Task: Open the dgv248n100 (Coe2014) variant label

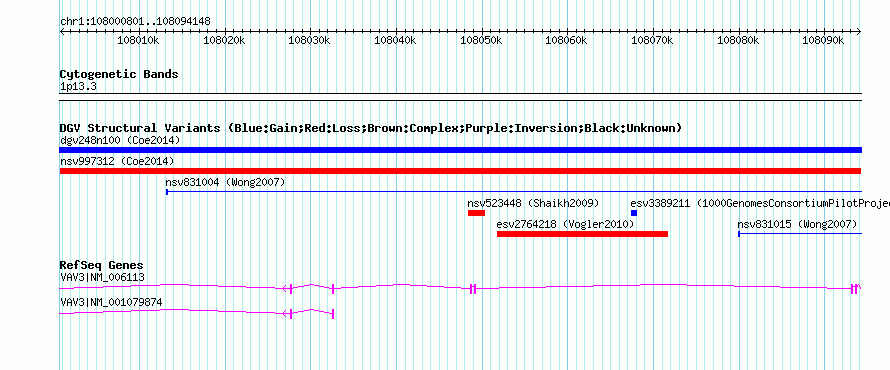Action: tap(120, 140)
